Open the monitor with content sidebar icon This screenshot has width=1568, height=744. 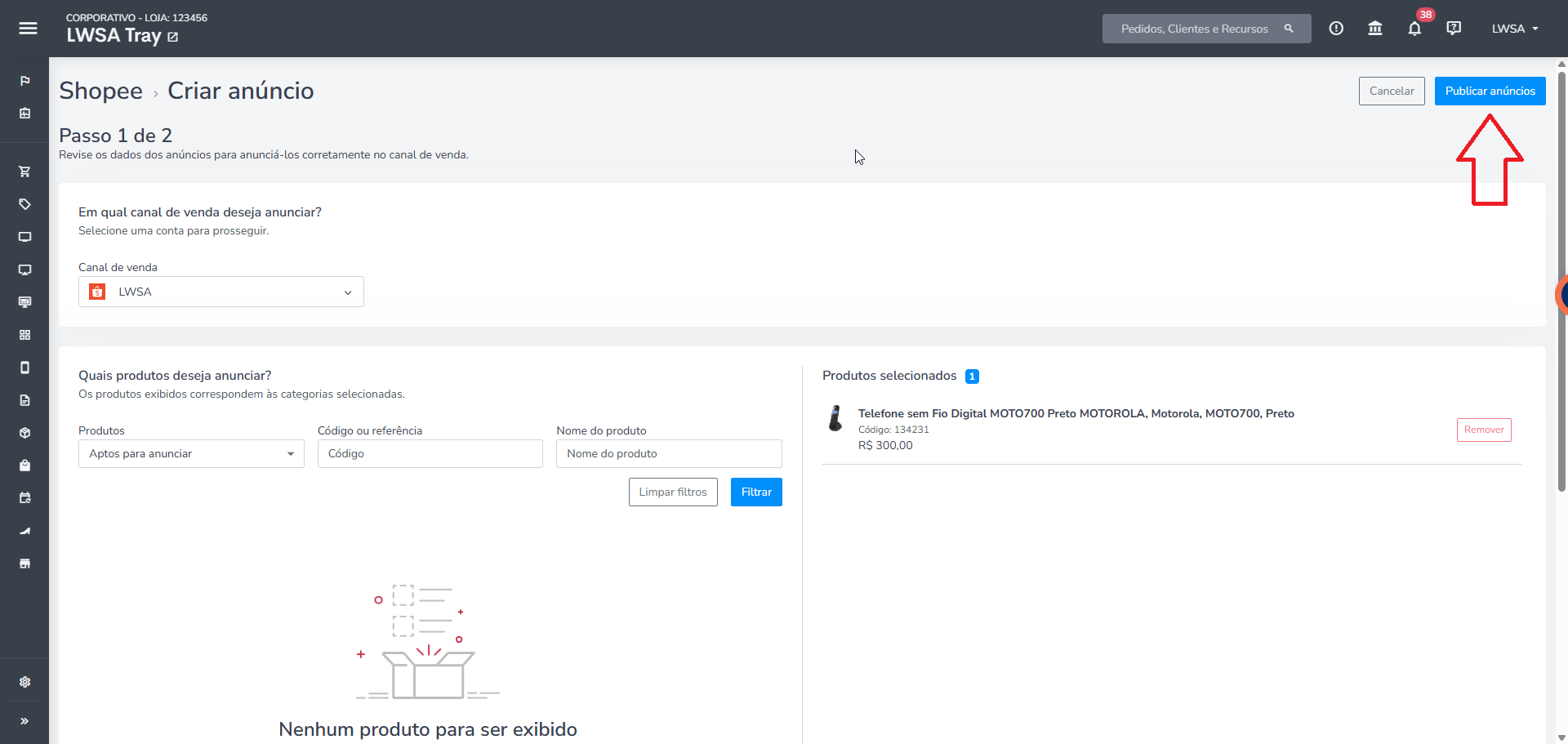click(x=25, y=302)
